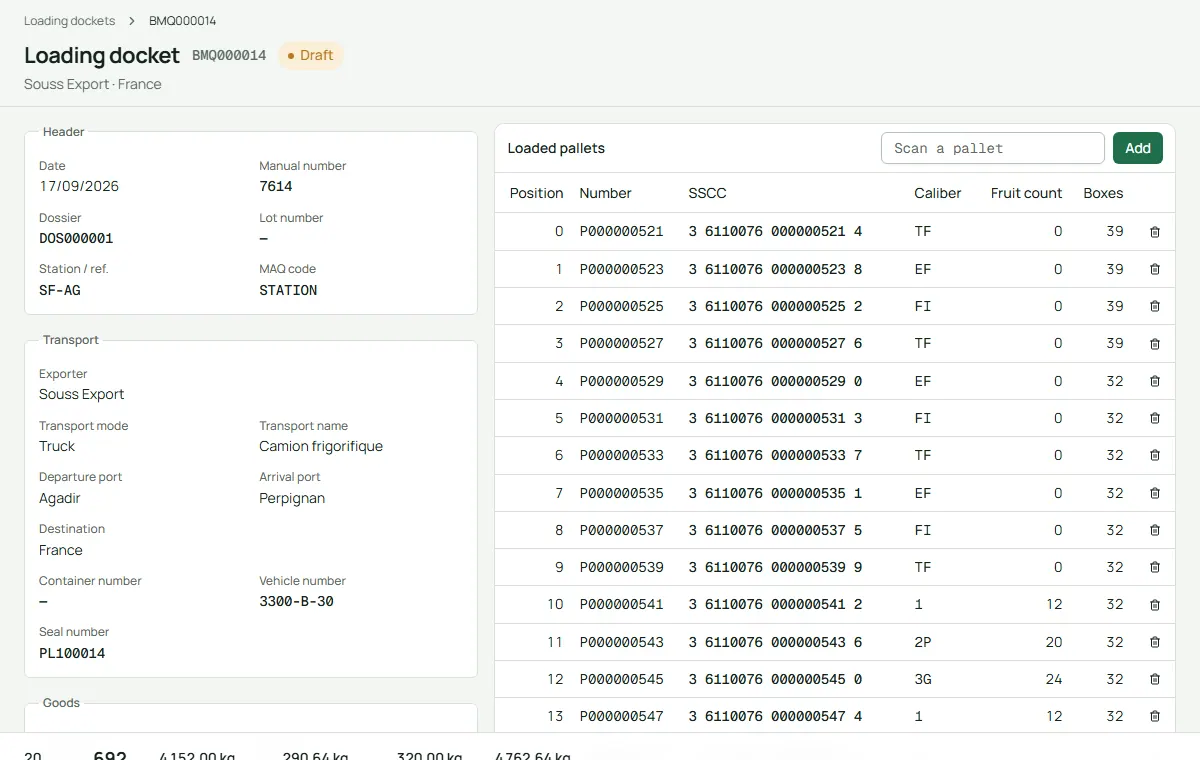The width and height of the screenshot is (1200, 760).
Task: Click caliber TF in row P000000533
Action: (x=923, y=455)
